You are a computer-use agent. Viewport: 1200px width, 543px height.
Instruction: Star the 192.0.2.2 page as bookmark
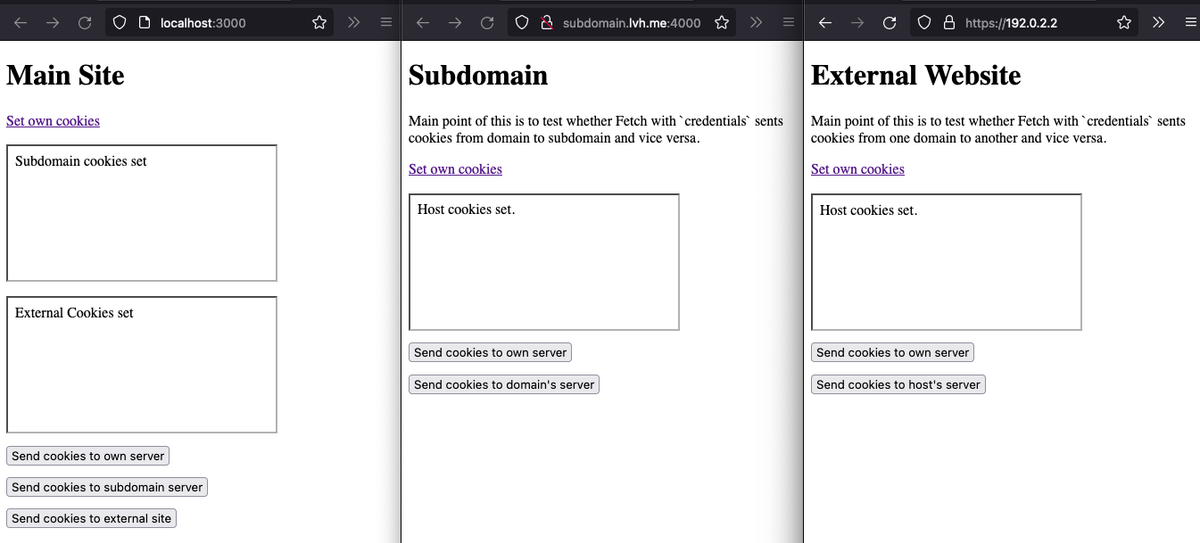click(1124, 22)
